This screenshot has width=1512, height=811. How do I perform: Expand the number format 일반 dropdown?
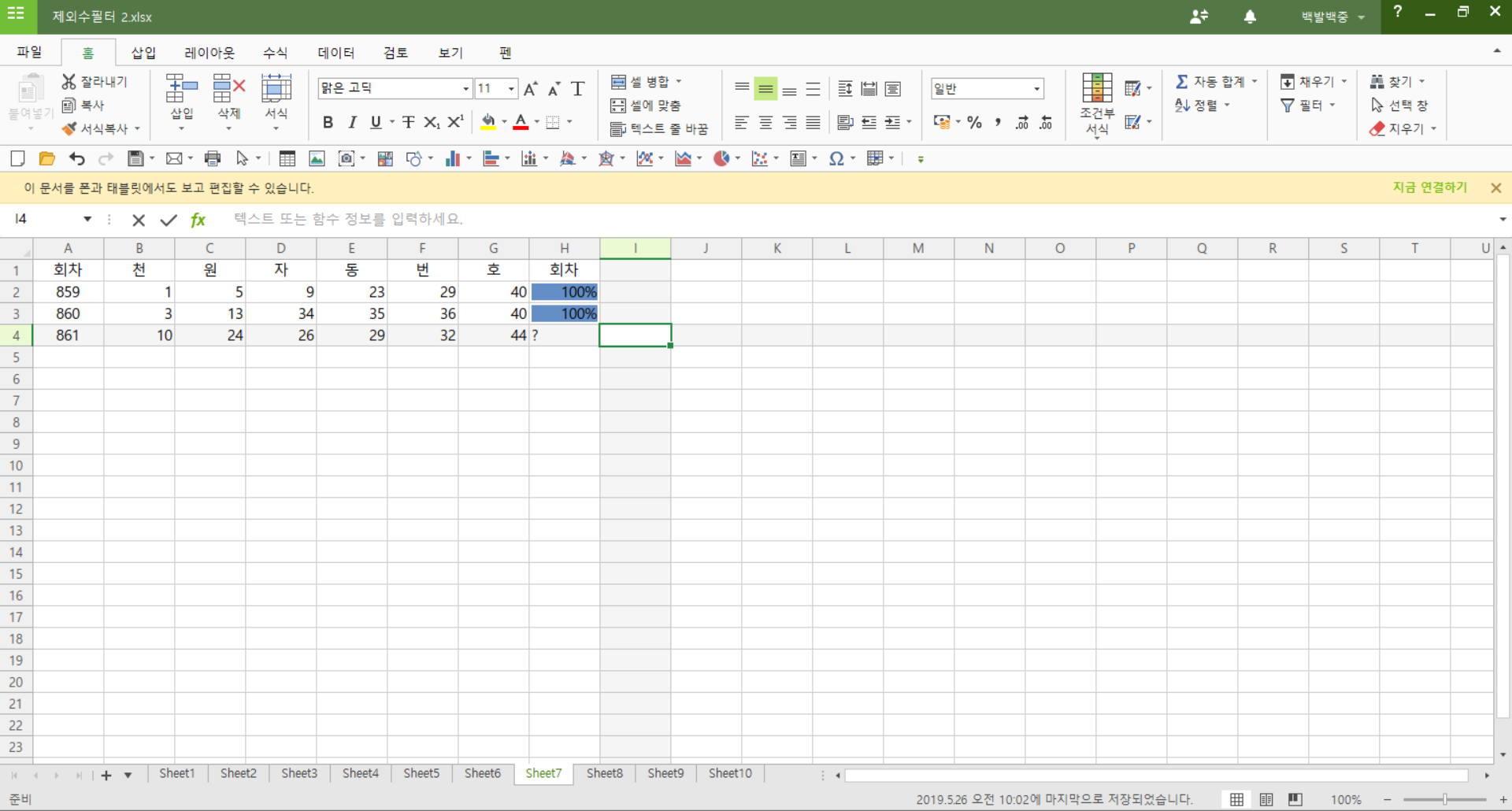pyautogui.click(x=1036, y=89)
